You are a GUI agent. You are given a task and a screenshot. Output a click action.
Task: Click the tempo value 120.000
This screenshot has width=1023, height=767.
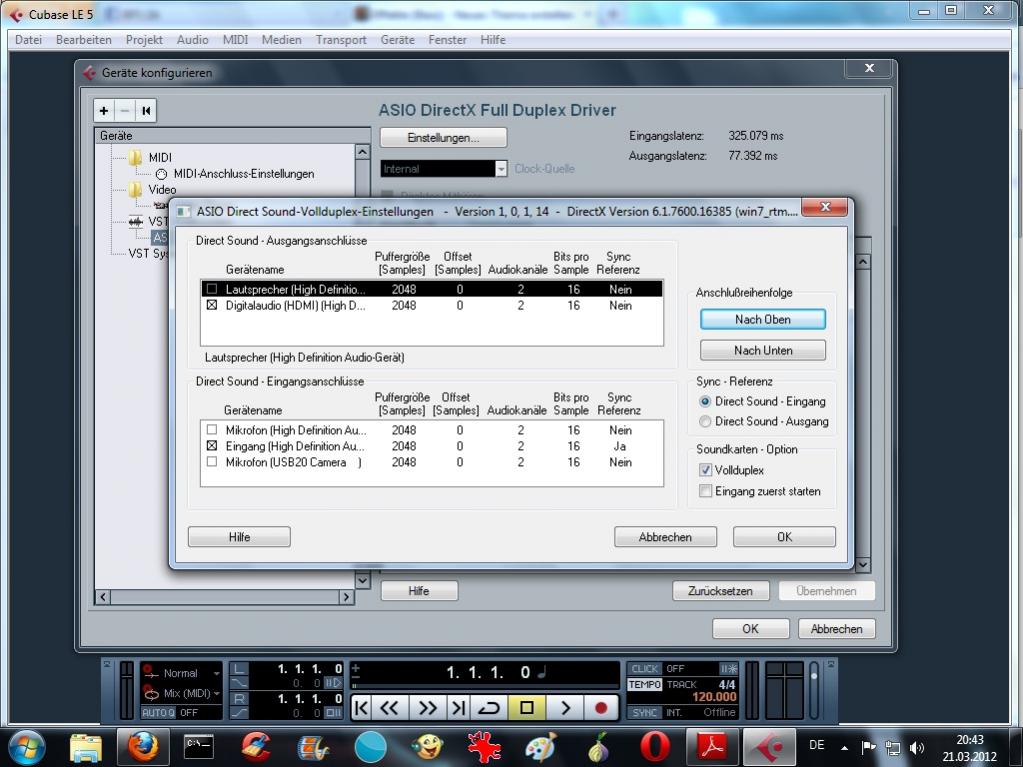[714, 697]
